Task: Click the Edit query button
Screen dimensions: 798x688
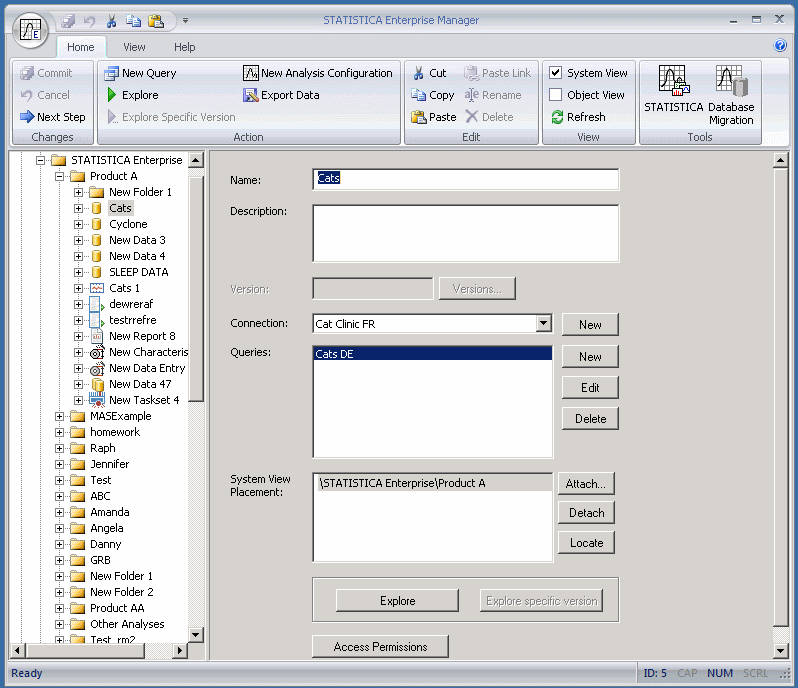Action: tap(590, 388)
